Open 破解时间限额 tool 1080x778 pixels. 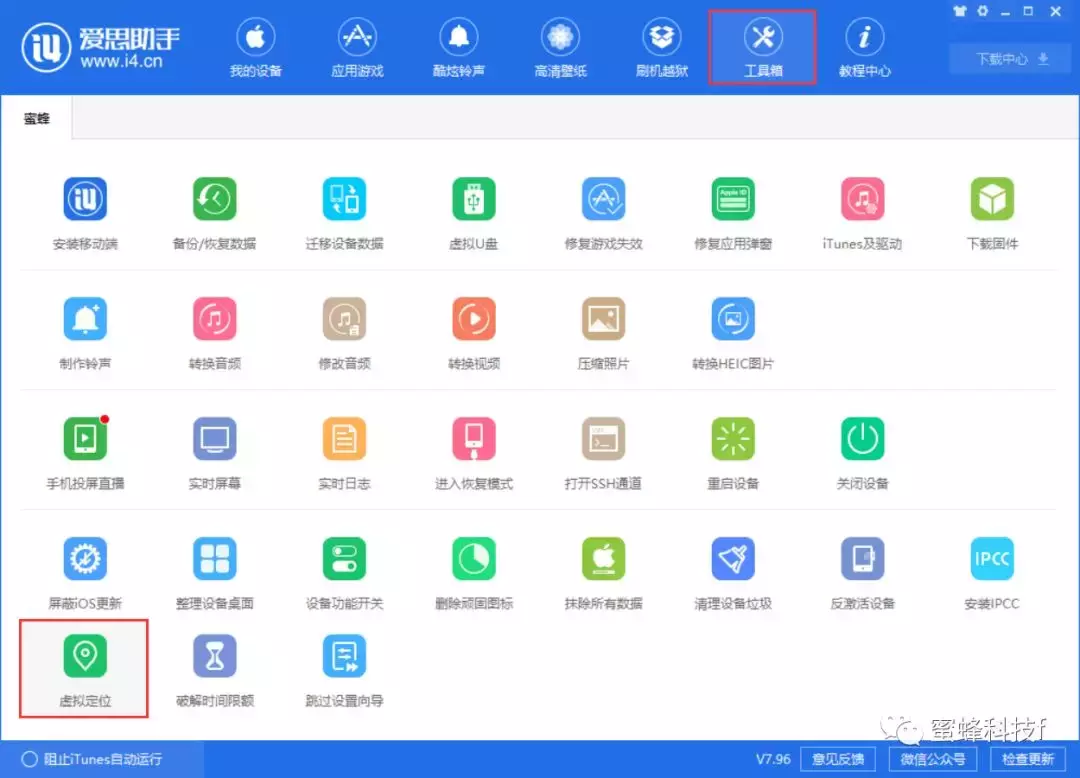coord(214,657)
